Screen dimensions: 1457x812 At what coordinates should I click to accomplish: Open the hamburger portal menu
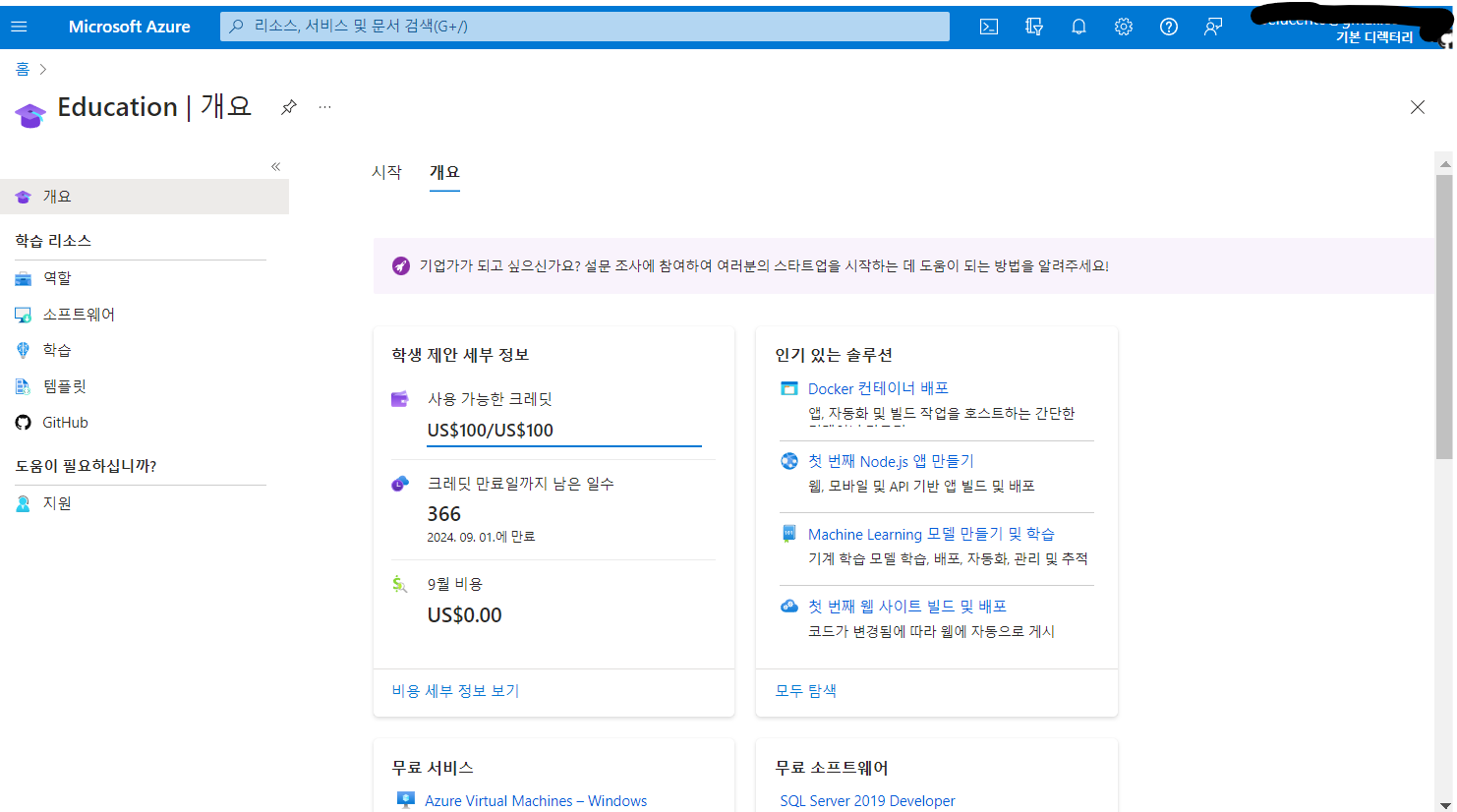[x=19, y=27]
